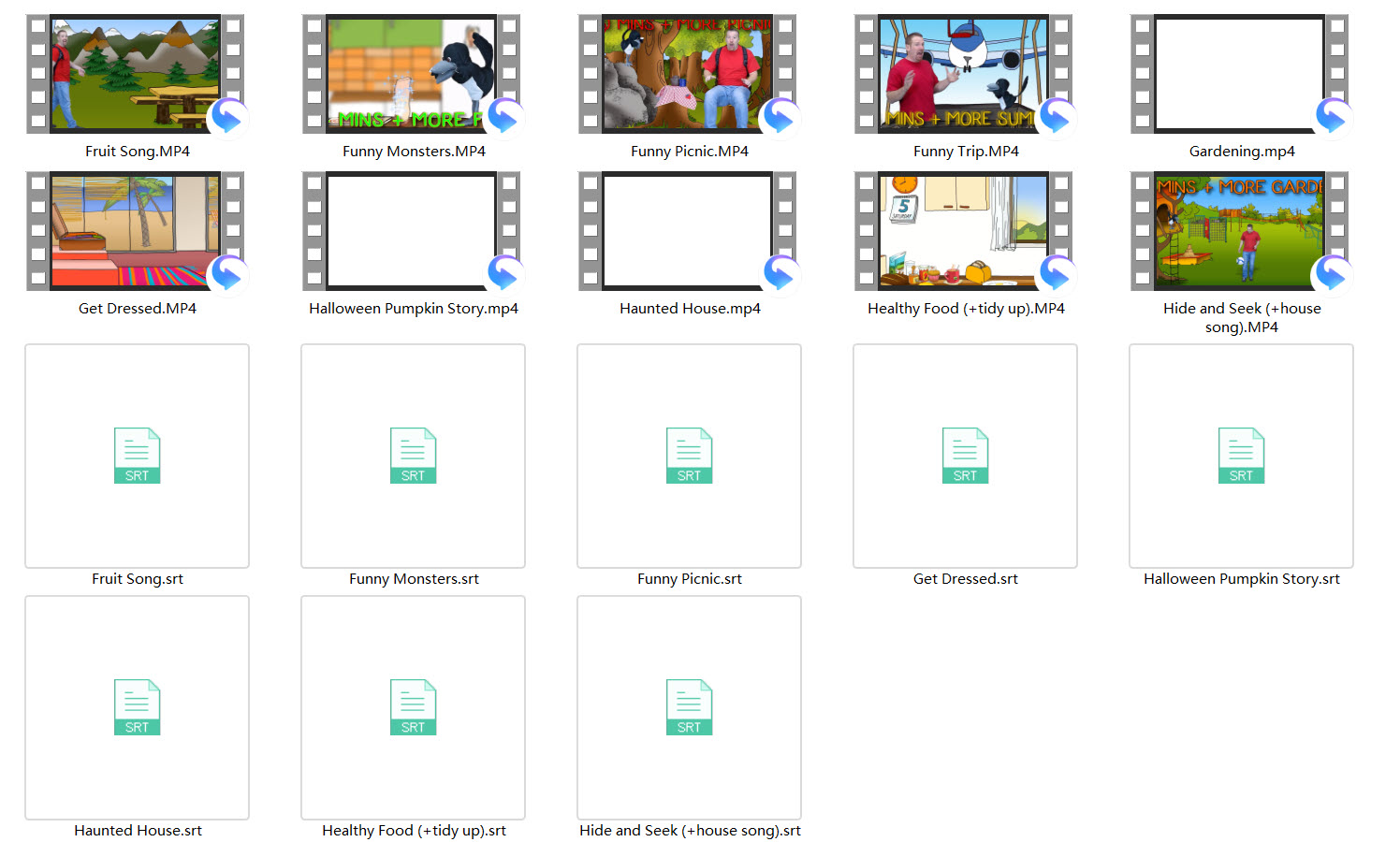
Task: Click the Hide and Seek (+house song).srt icon
Action: coord(689,707)
